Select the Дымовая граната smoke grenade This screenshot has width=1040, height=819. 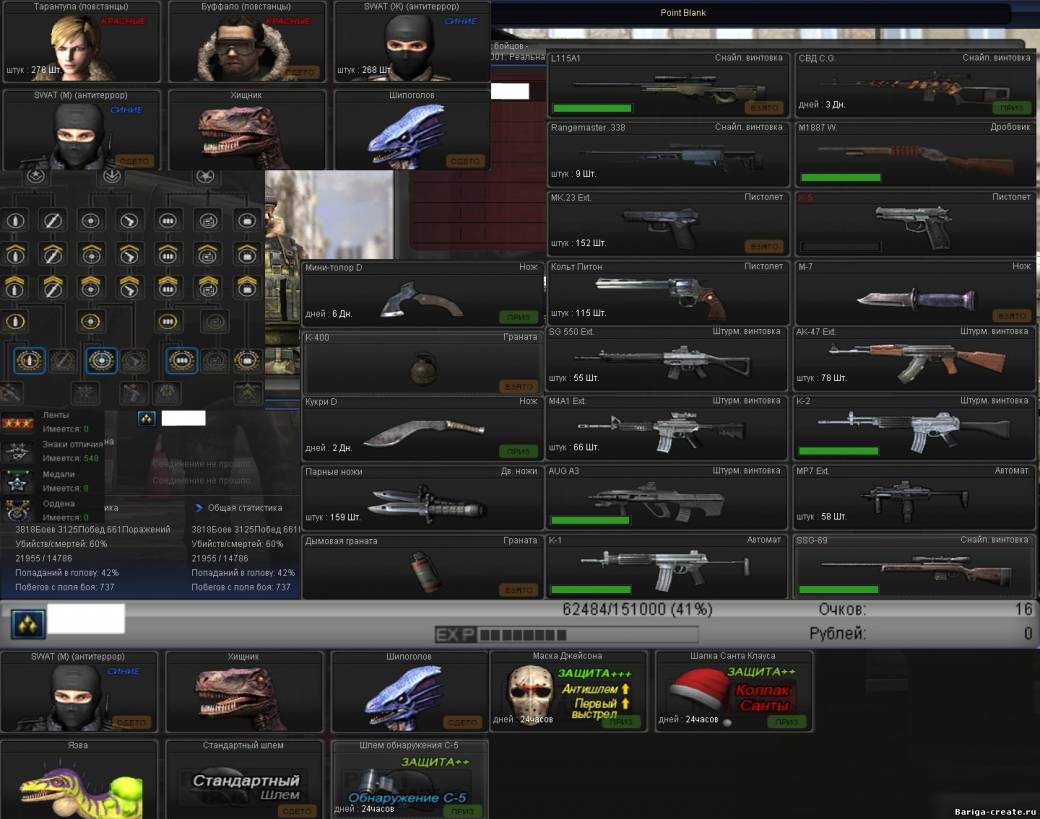click(422, 567)
